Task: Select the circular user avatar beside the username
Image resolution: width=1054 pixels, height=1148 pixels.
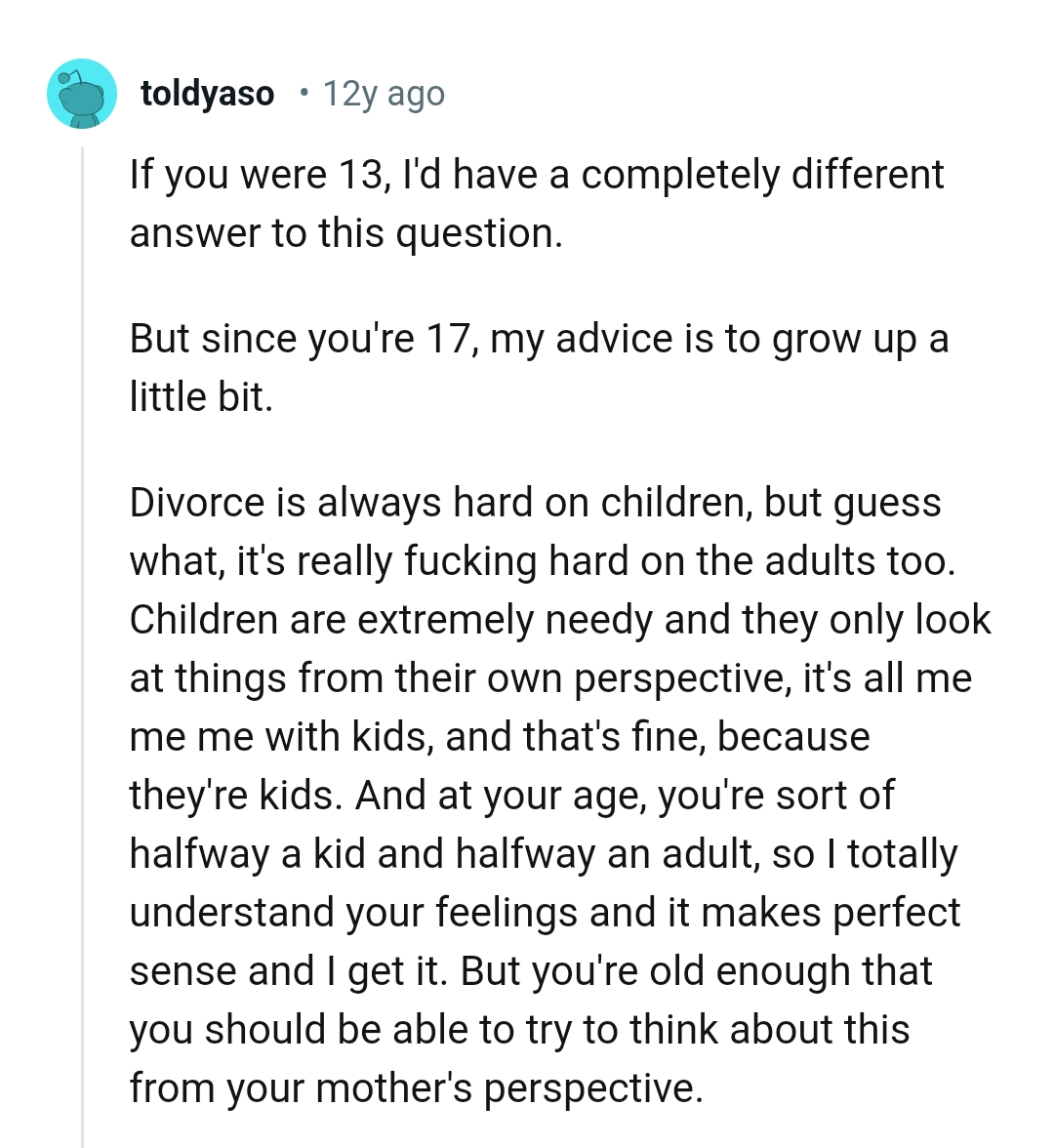Action: pos(82,93)
